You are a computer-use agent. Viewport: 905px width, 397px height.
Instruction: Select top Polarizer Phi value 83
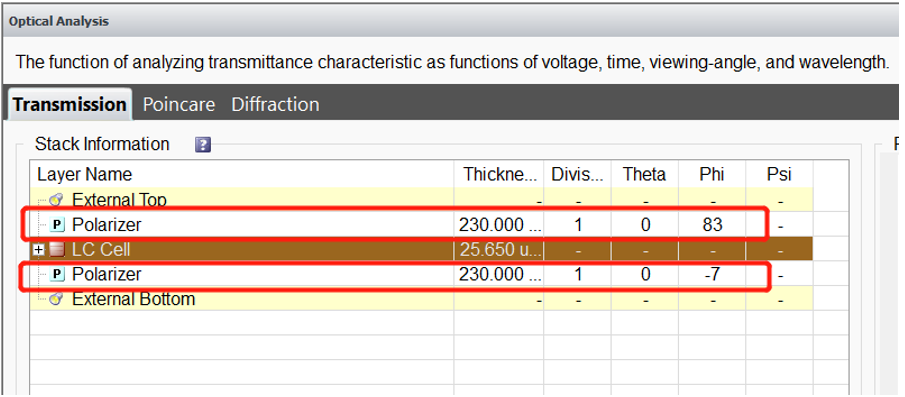click(712, 224)
